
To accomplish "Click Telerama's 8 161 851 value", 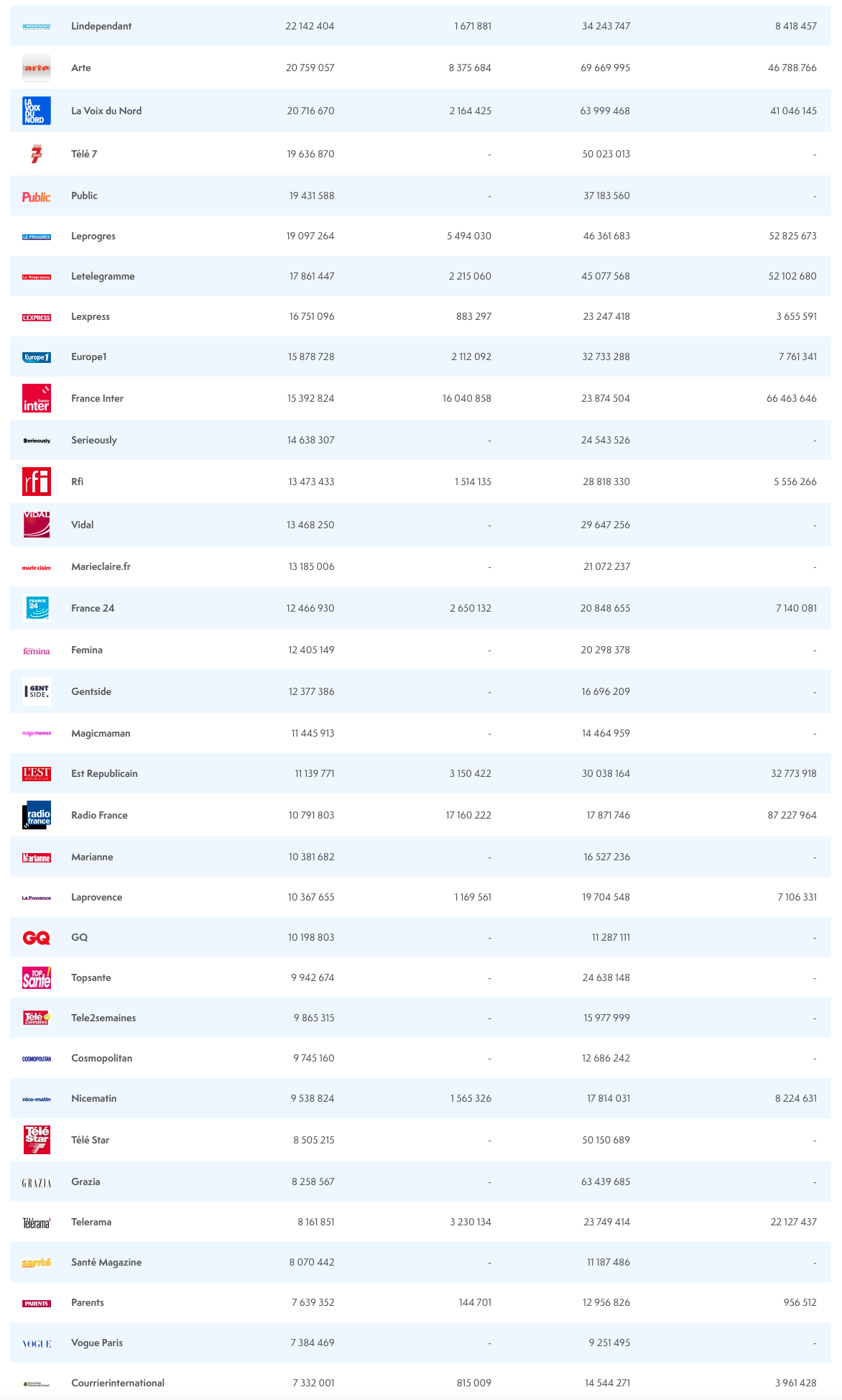I will 316,1222.
